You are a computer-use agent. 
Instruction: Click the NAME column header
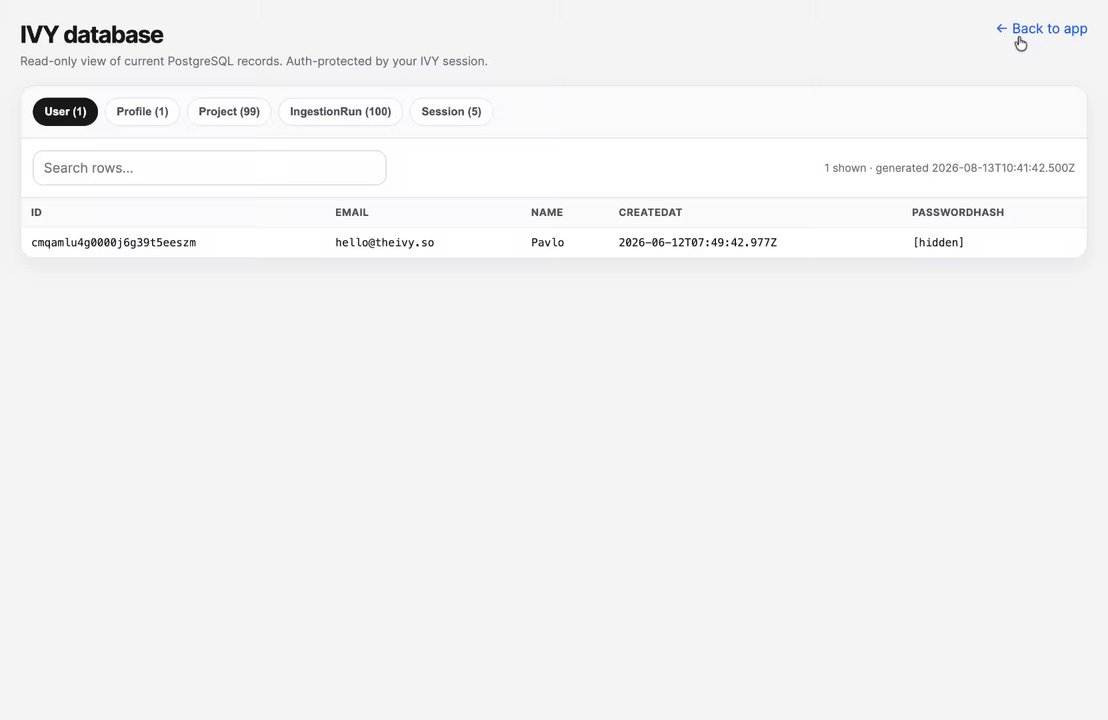pos(547,212)
